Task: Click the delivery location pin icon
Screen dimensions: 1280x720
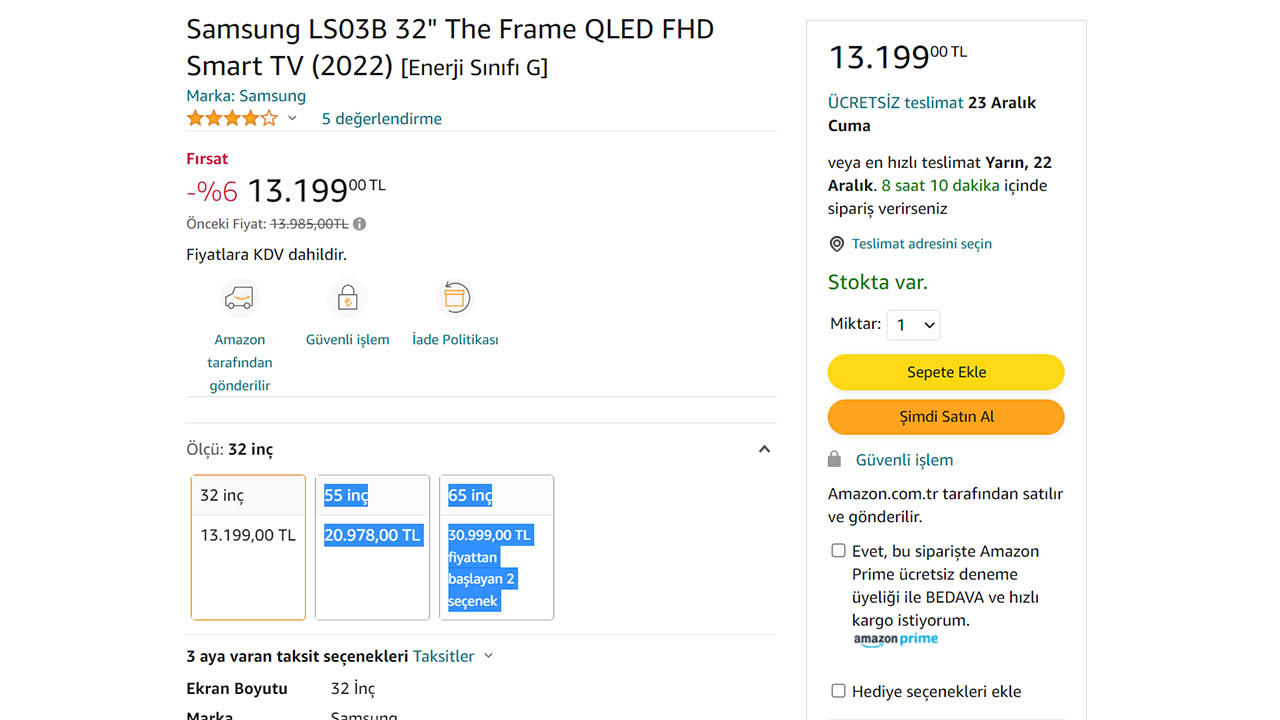Action: (836, 243)
